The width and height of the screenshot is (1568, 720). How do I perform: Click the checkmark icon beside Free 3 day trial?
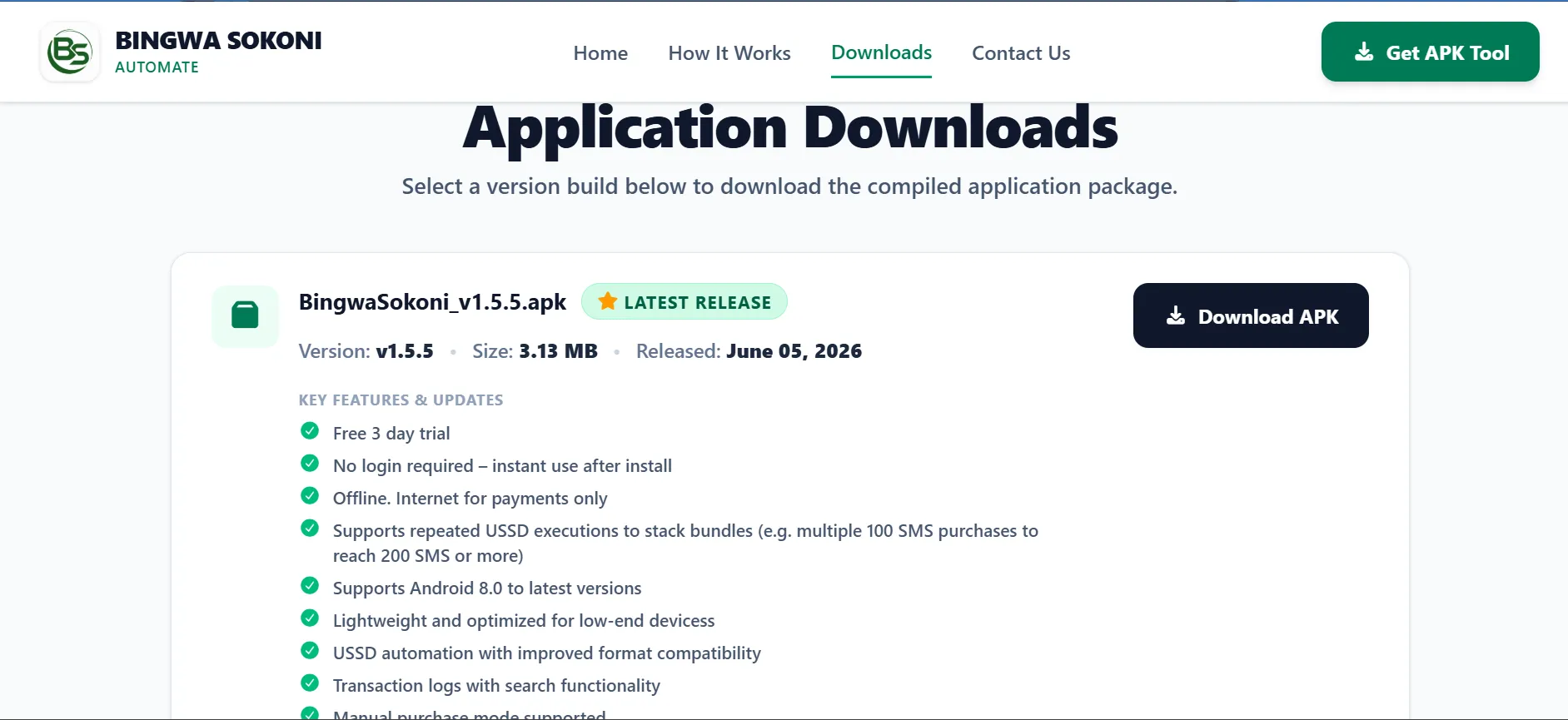point(310,430)
